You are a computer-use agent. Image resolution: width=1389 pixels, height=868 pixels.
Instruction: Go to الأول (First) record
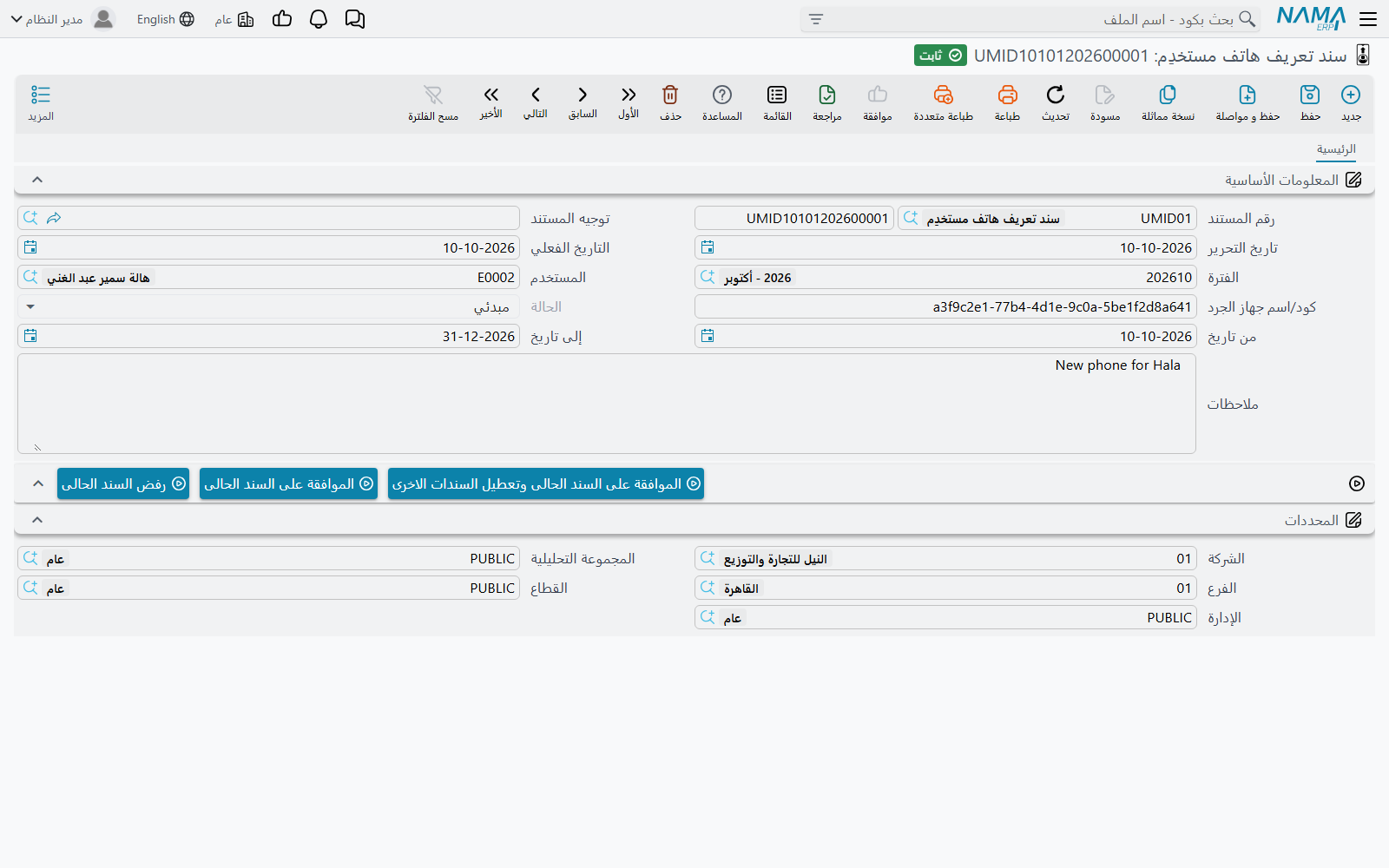click(629, 95)
